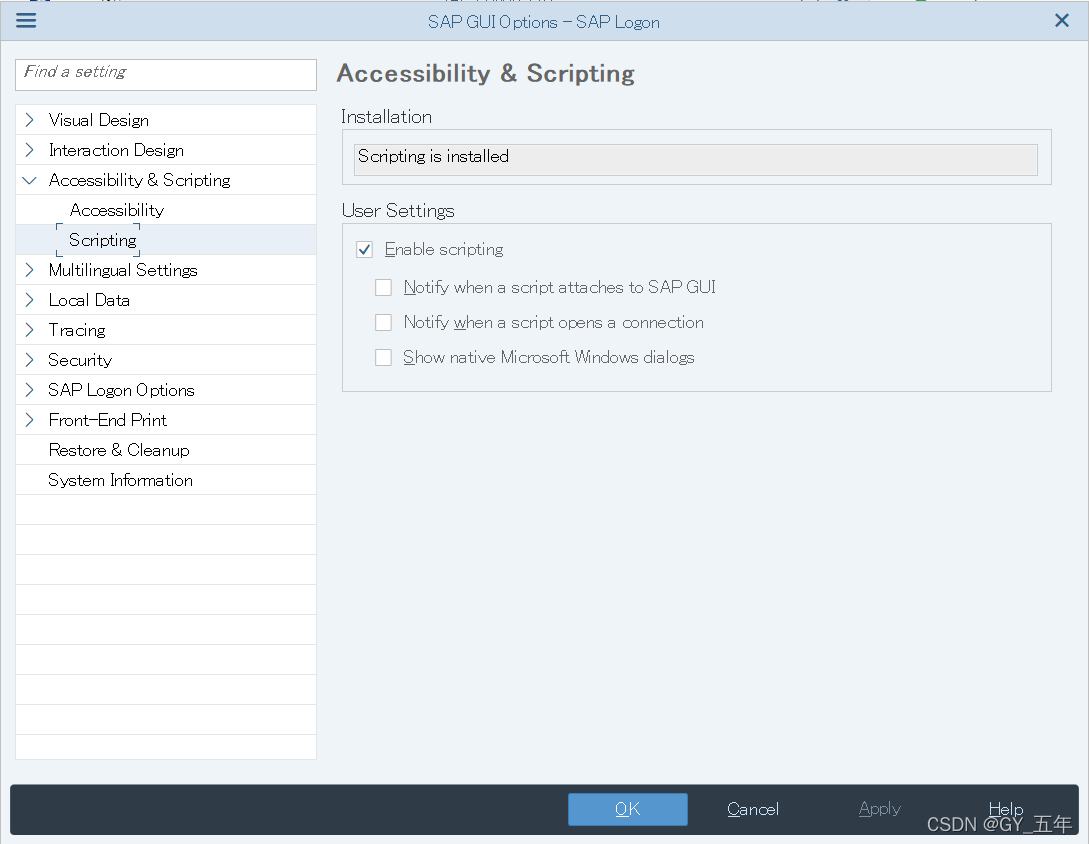1089x844 pixels.
Task: Check Notify when a script opens a connection
Action: [x=383, y=322]
